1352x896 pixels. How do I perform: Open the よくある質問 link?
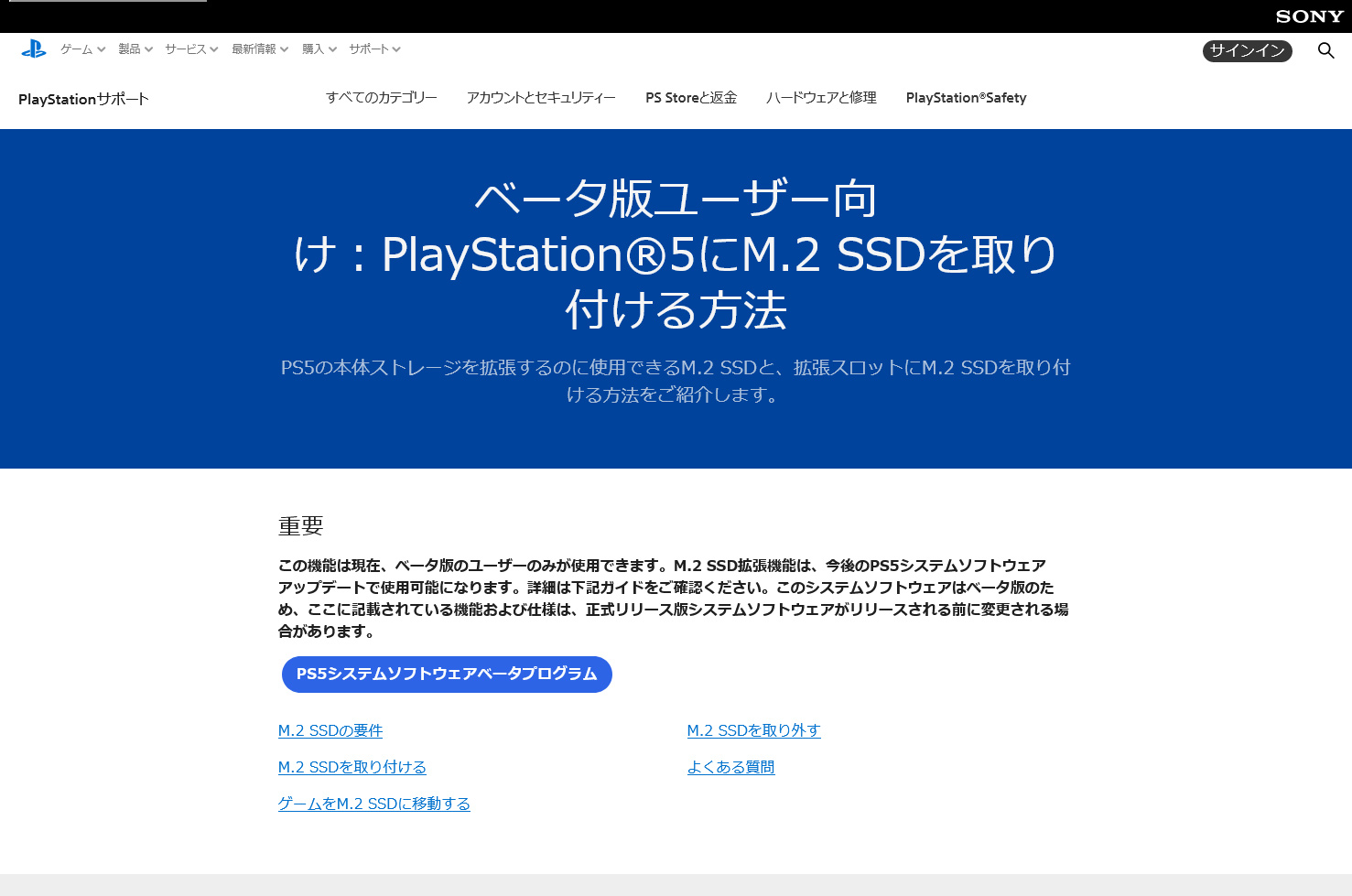click(x=731, y=767)
